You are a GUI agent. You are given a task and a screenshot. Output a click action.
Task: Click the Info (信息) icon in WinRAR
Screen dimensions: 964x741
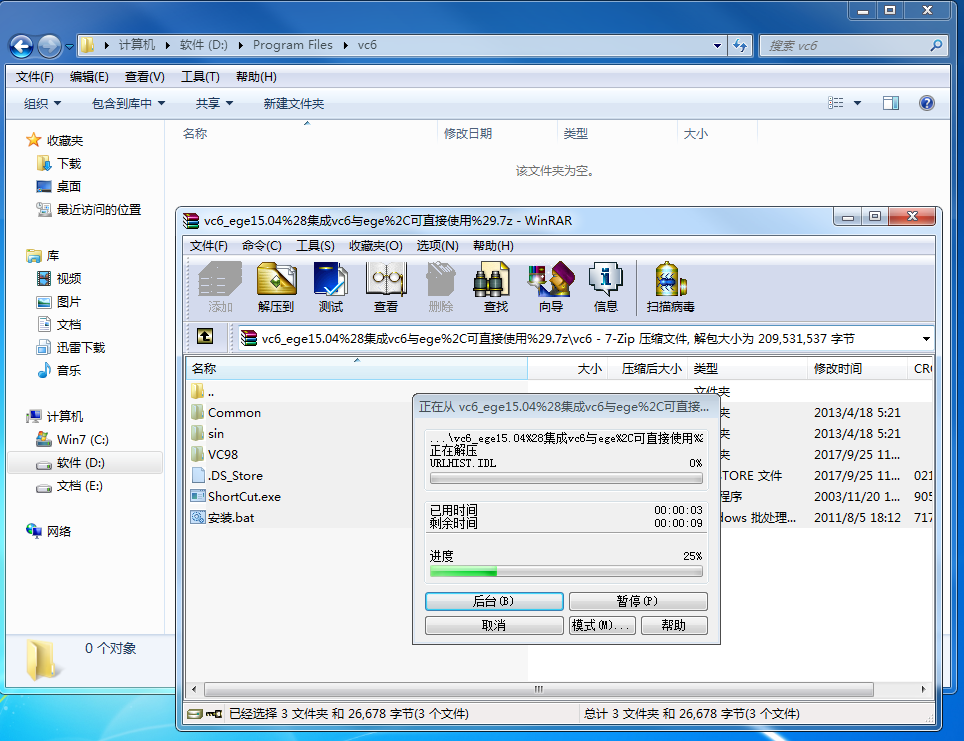coord(606,287)
